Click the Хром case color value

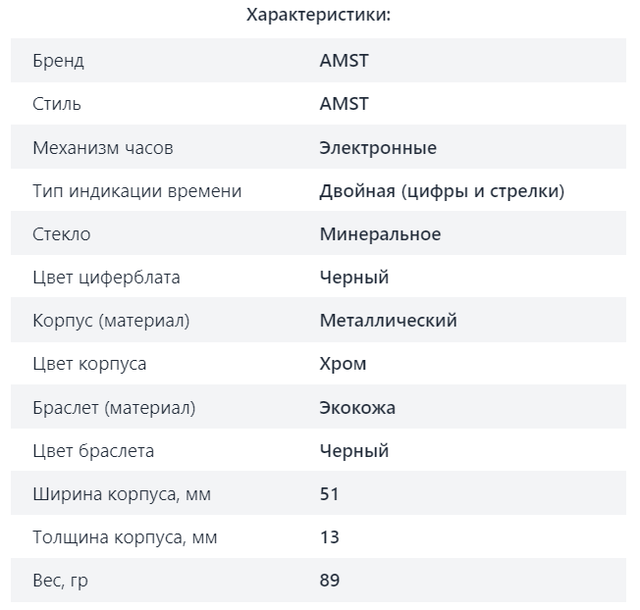[343, 364]
